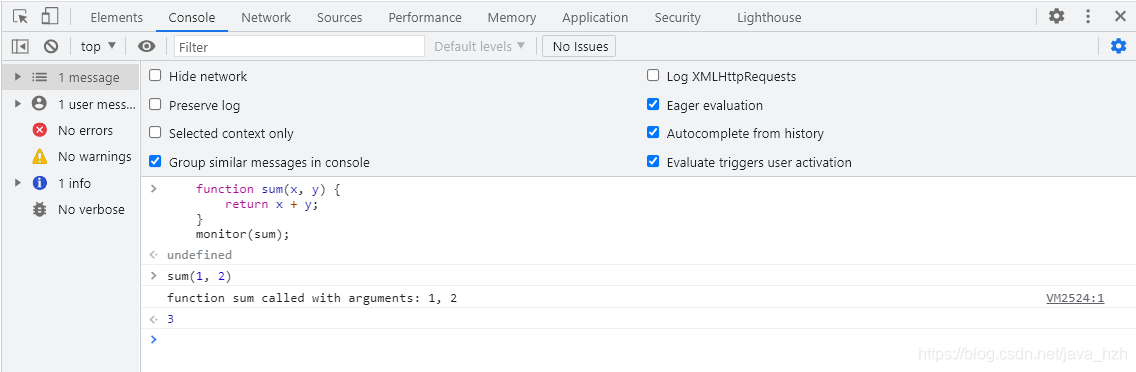Create a live expression using the eye icon
This screenshot has width=1136, height=372.
[147, 46]
